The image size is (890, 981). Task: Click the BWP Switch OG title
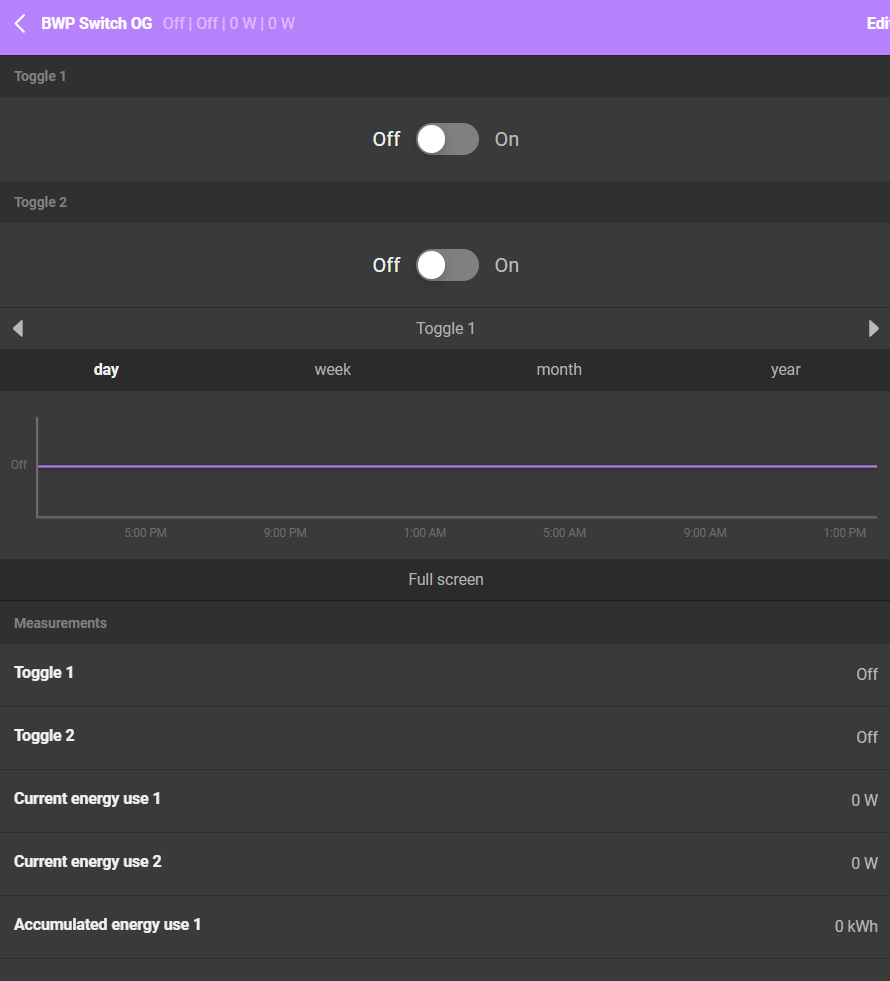pos(97,23)
